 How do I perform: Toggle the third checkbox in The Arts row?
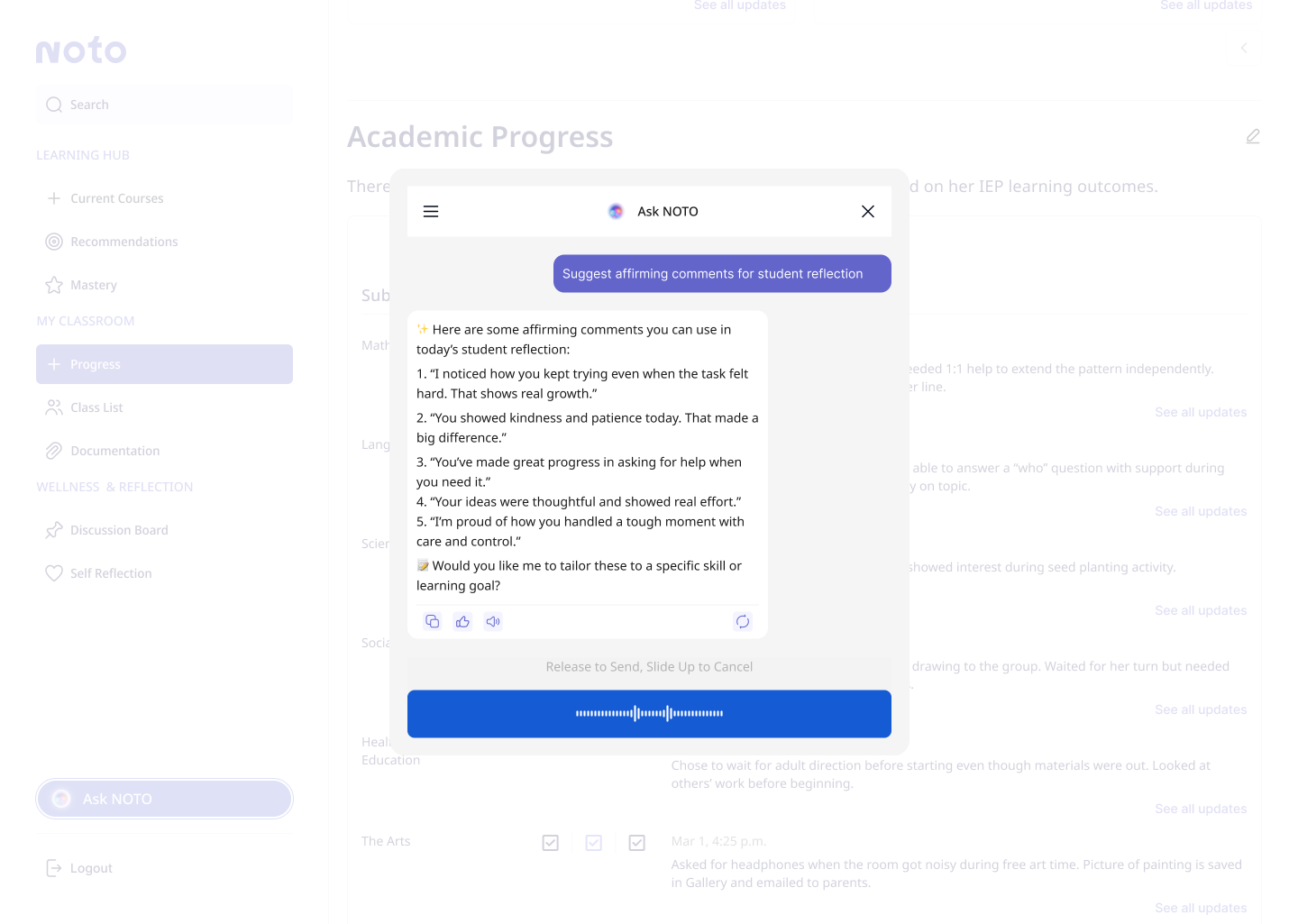pyautogui.click(x=637, y=843)
